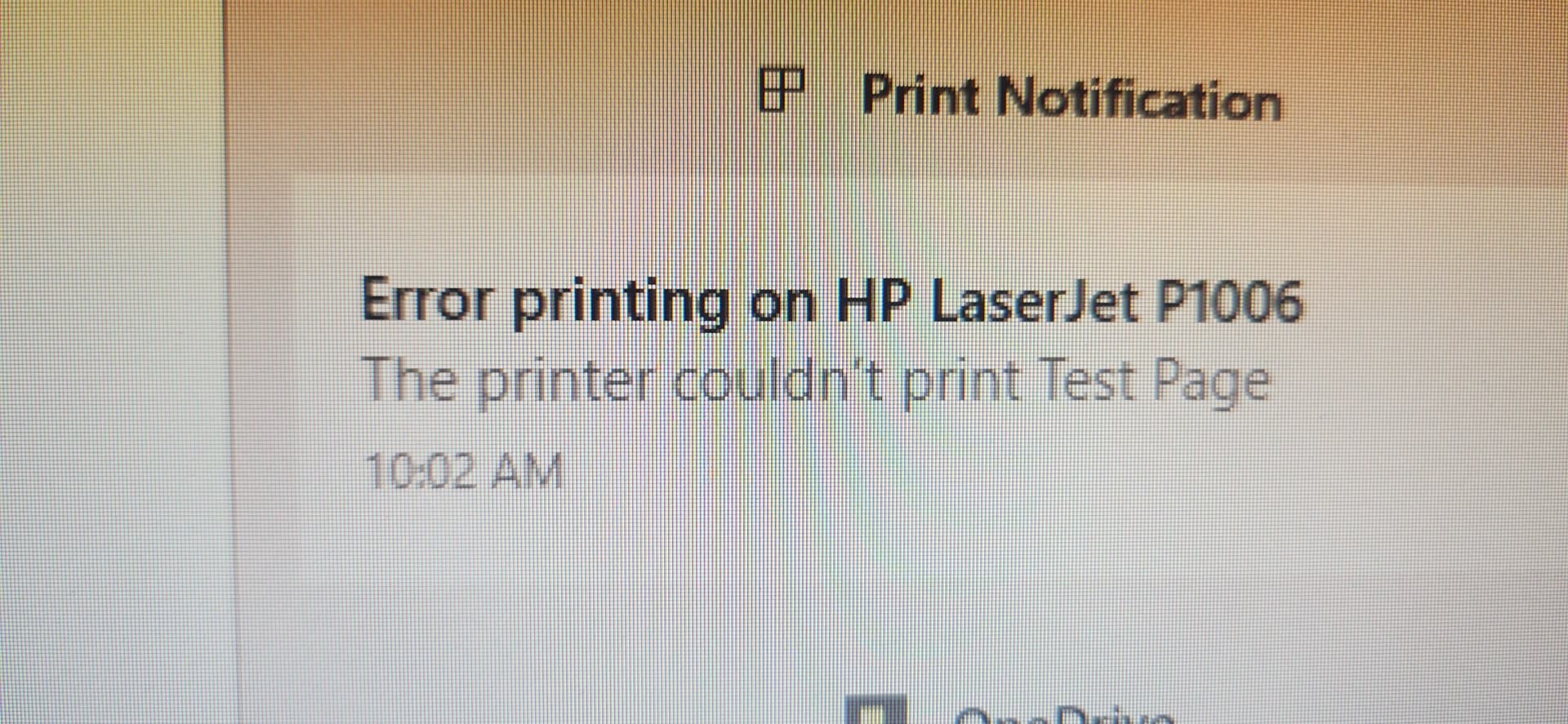This screenshot has width=1568, height=724.
Task: Click 'HP LaserJet P1006' printer name text
Action: click(x=1069, y=300)
